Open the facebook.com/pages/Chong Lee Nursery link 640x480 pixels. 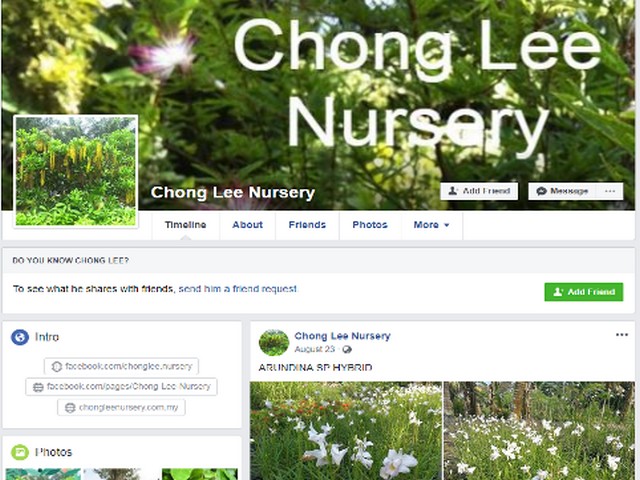point(121,387)
